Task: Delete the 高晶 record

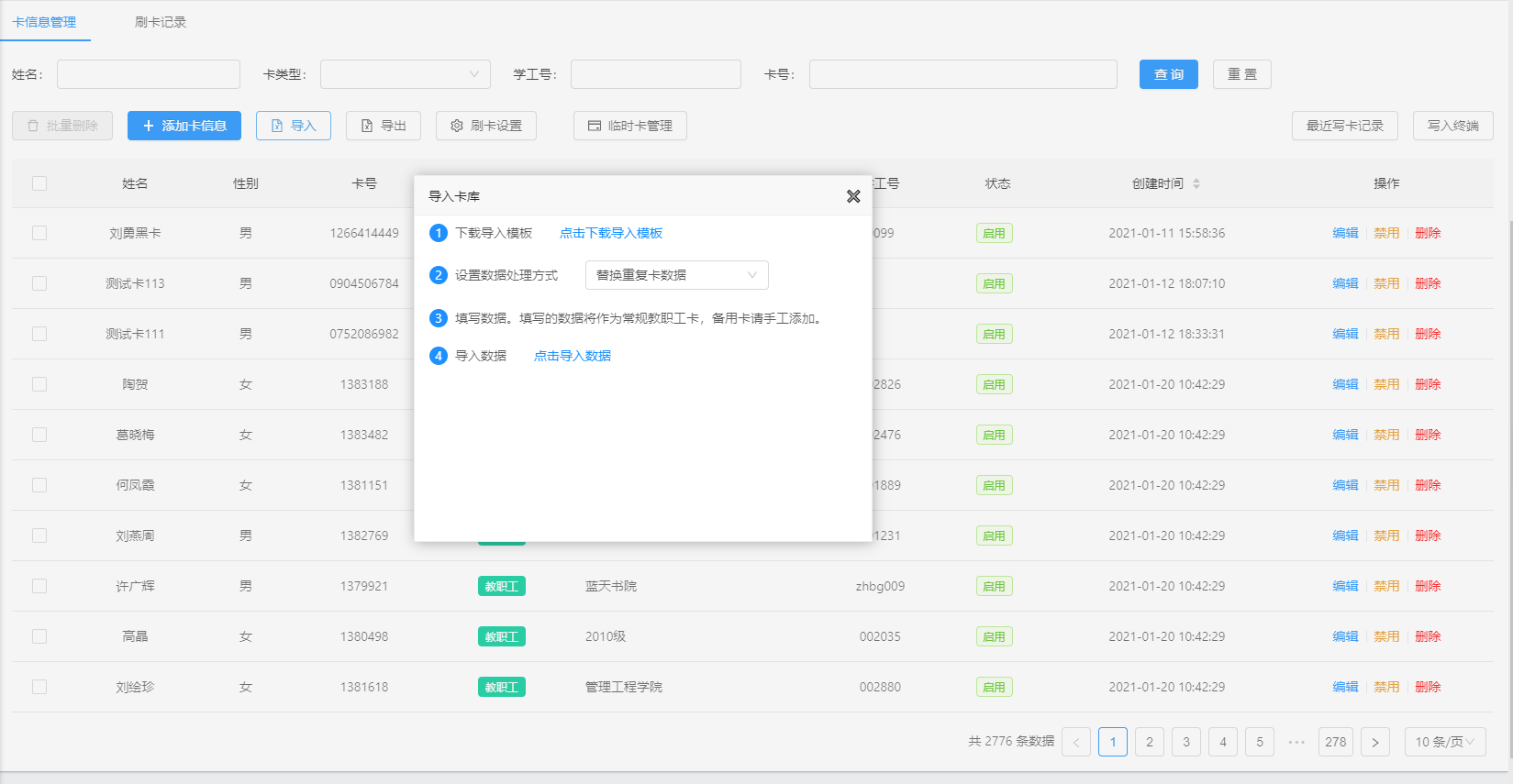Action: [1428, 636]
